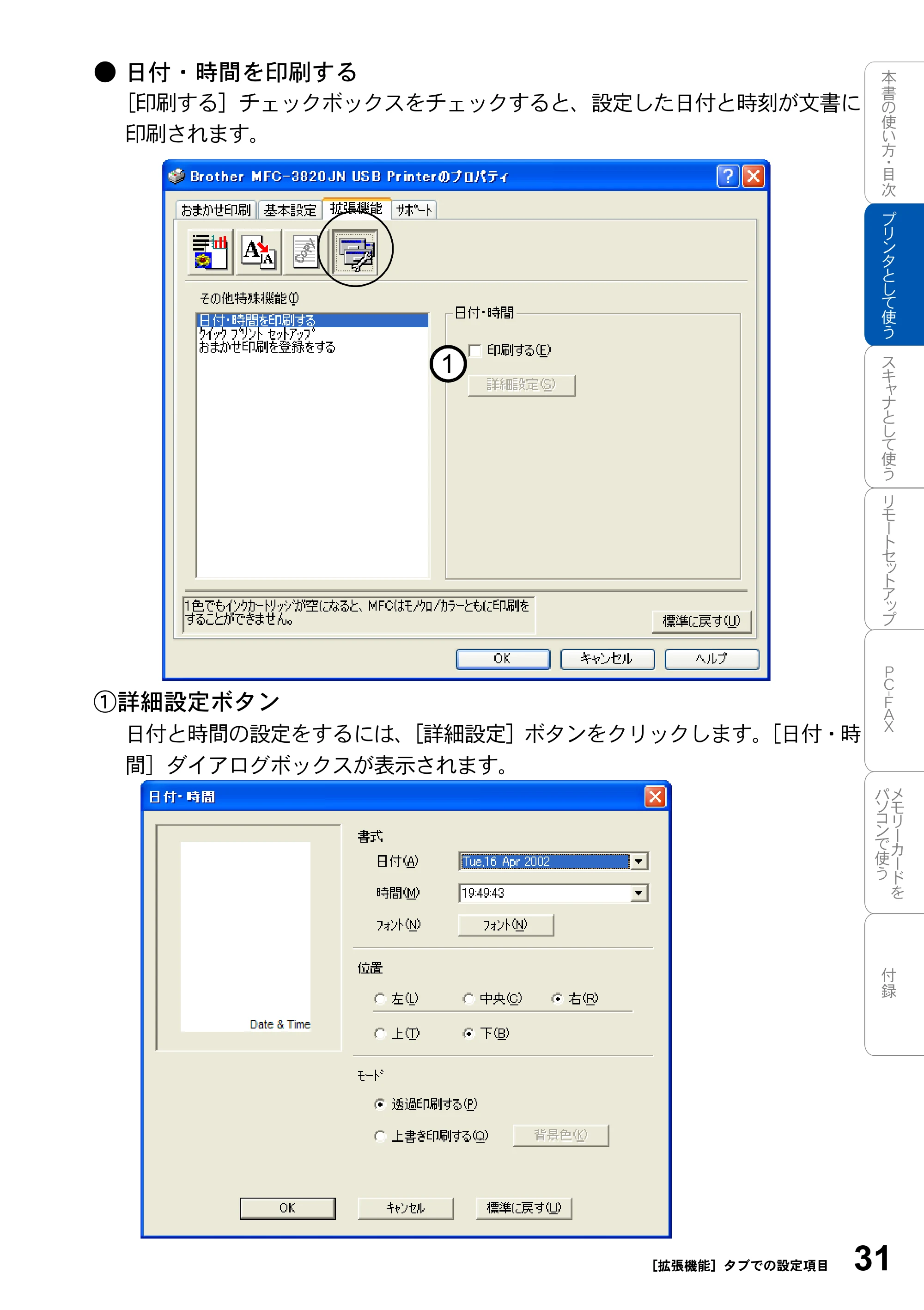Click OK in the printer properties window

coord(503,659)
